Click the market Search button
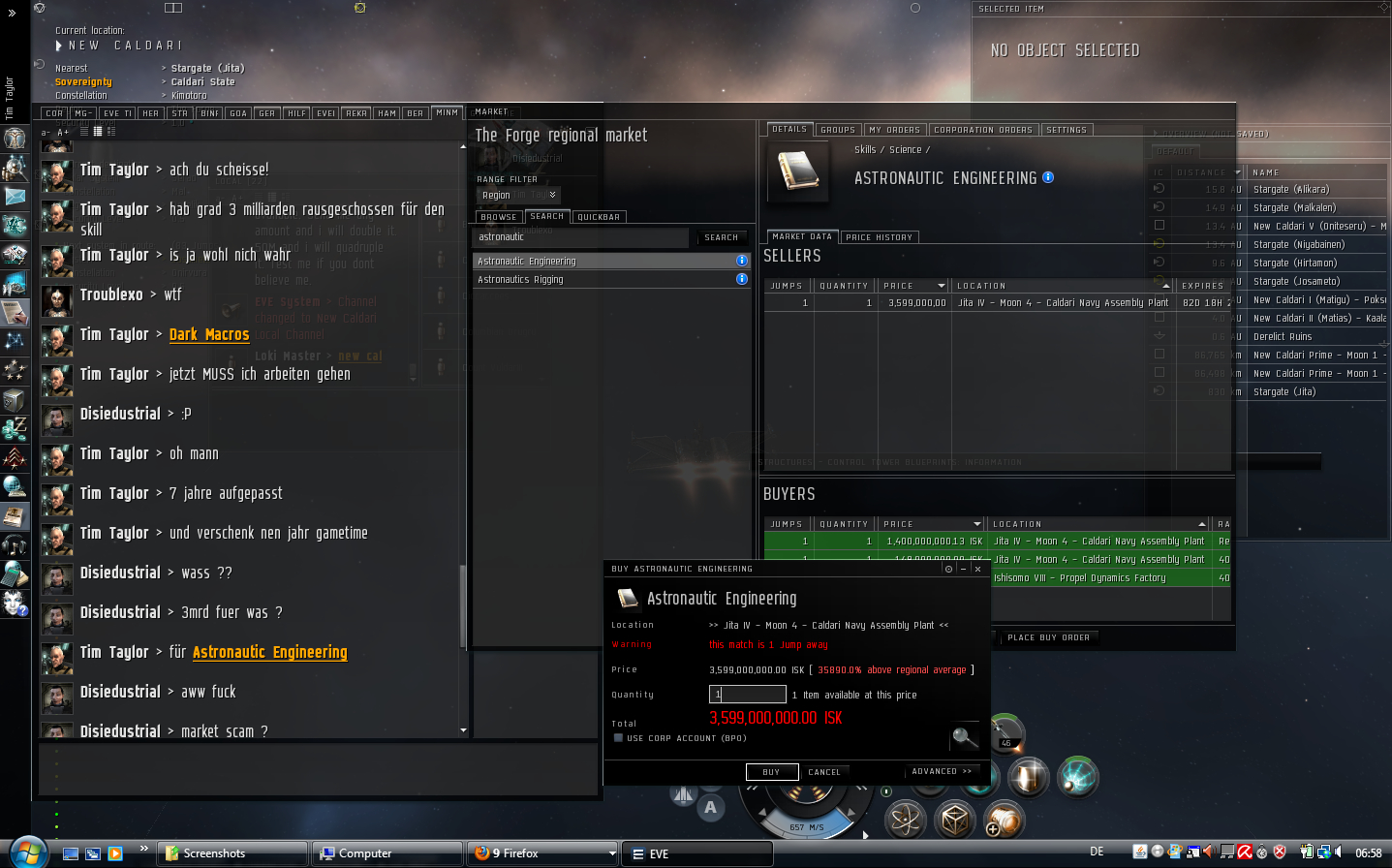 (x=722, y=237)
